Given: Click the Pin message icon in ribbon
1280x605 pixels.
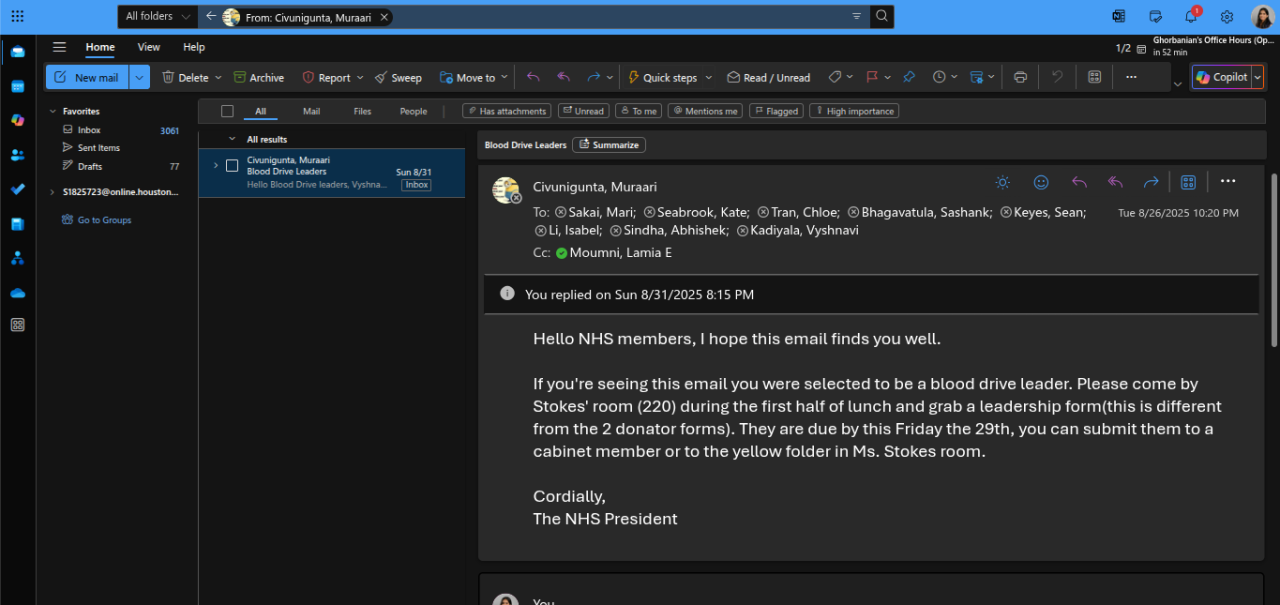Looking at the screenshot, I should click(909, 77).
